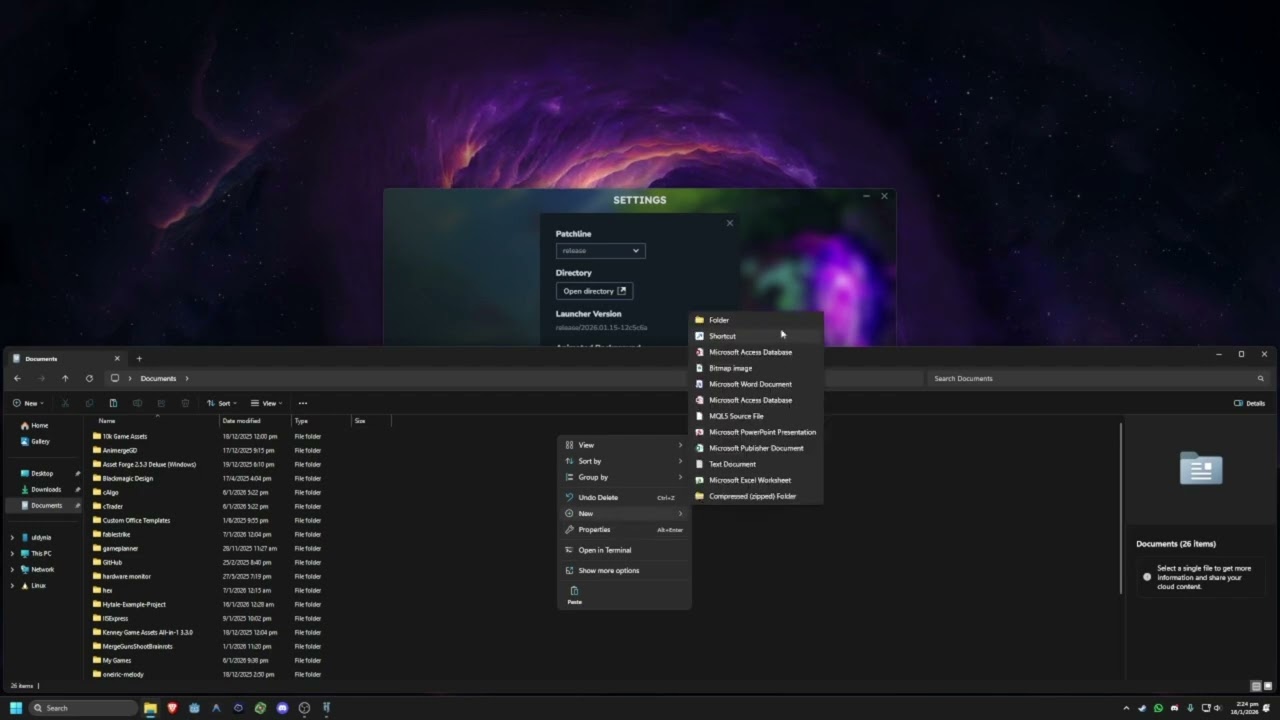The height and width of the screenshot is (720, 1280).
Task: Open the Patchline release dropdown in Settings
Action: 600,251
